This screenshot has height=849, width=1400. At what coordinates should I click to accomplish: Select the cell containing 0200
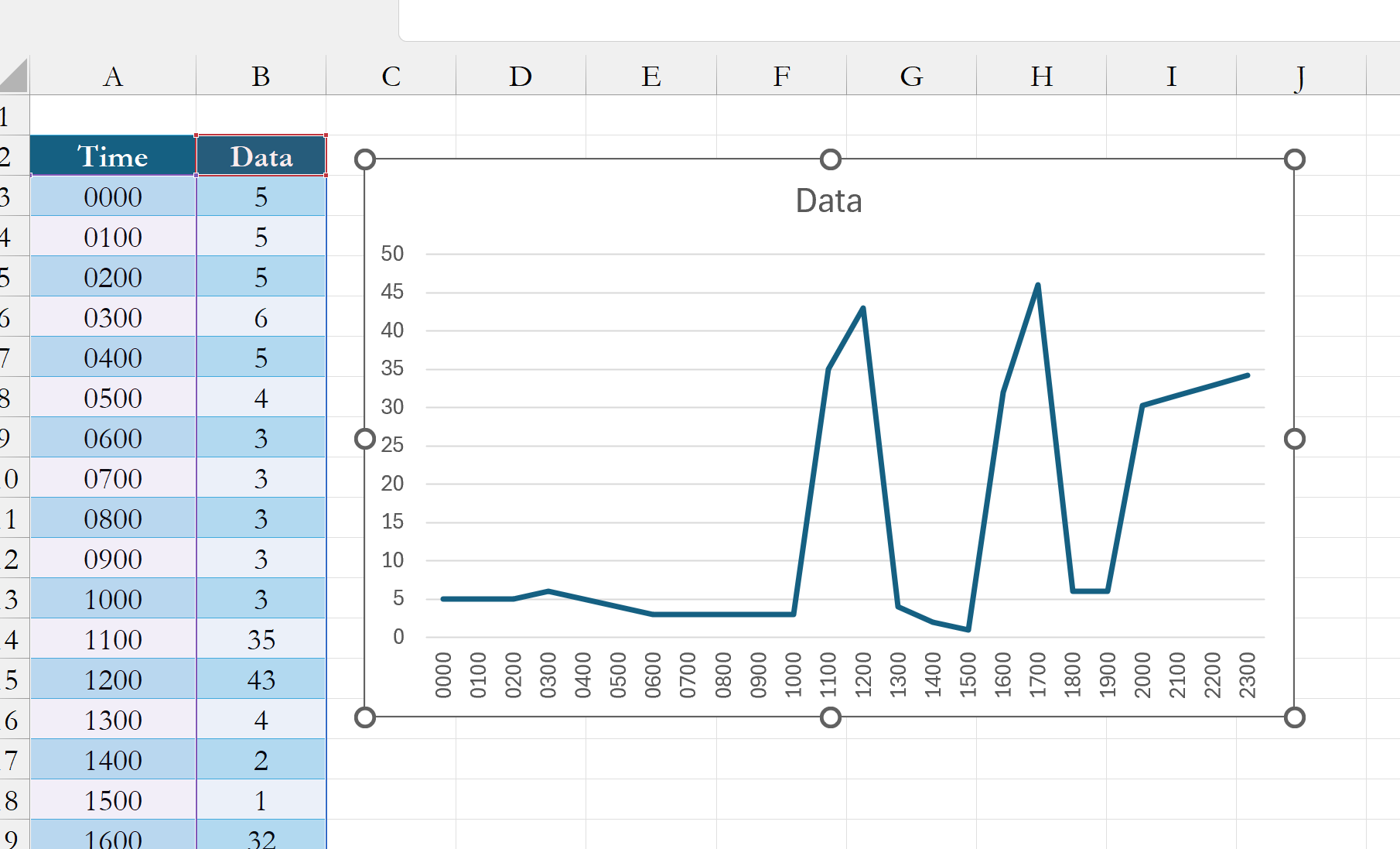click(113, 277)
